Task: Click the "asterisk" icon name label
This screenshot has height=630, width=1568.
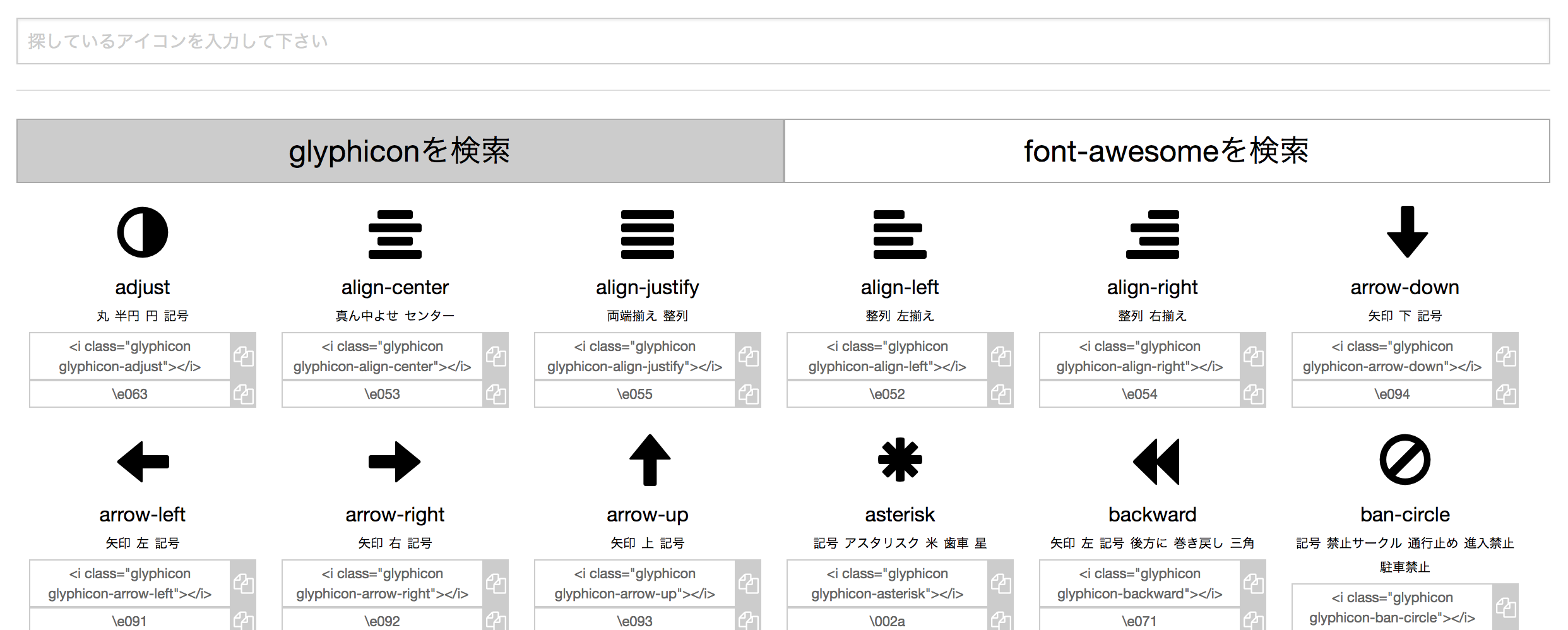Action: pos(900,515)
